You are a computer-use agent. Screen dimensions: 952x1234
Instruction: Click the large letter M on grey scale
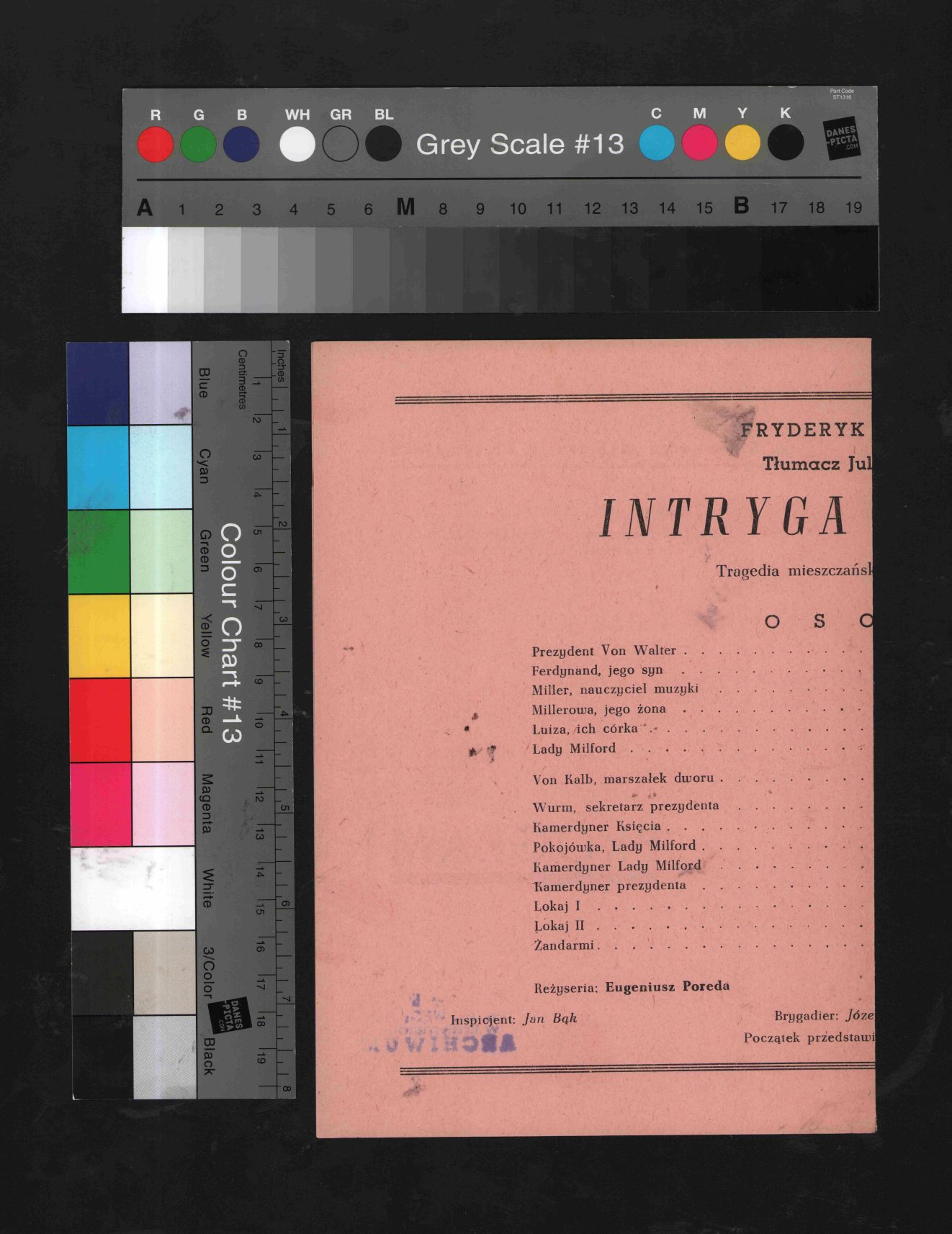tap(405, 207)
